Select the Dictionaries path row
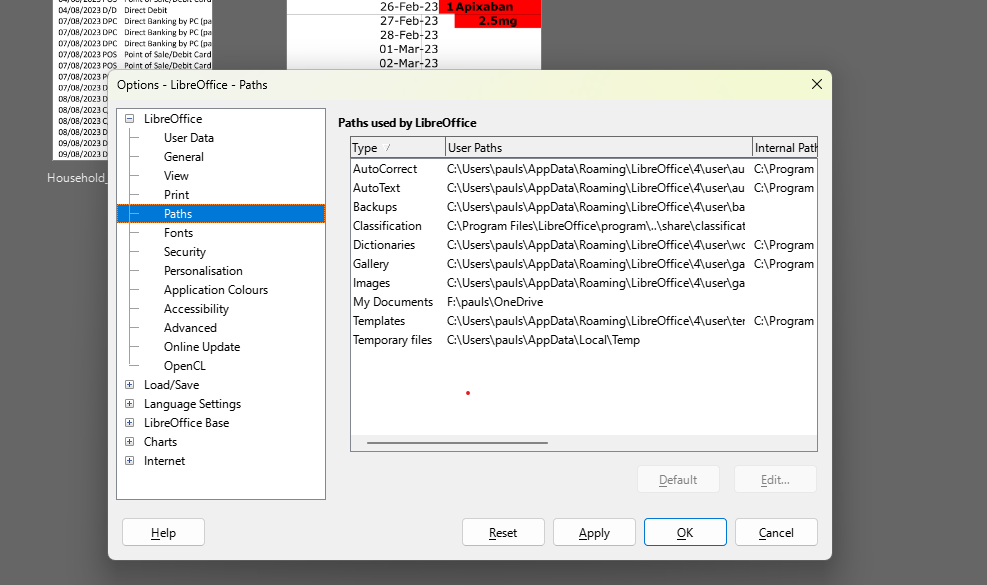The image size is (987, 585). tap(584, 245)
